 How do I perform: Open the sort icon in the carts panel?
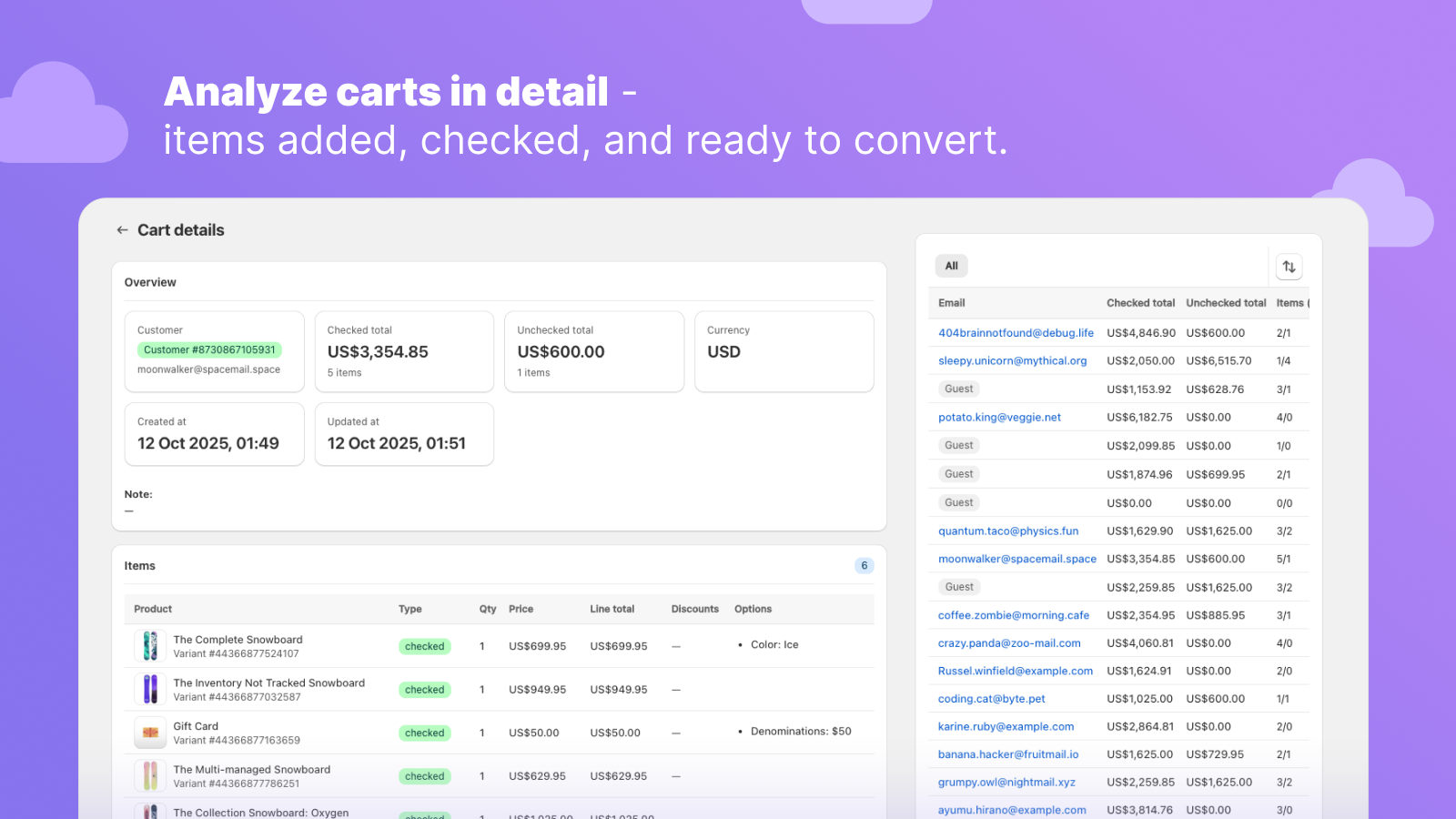[x=1289, y=266]
